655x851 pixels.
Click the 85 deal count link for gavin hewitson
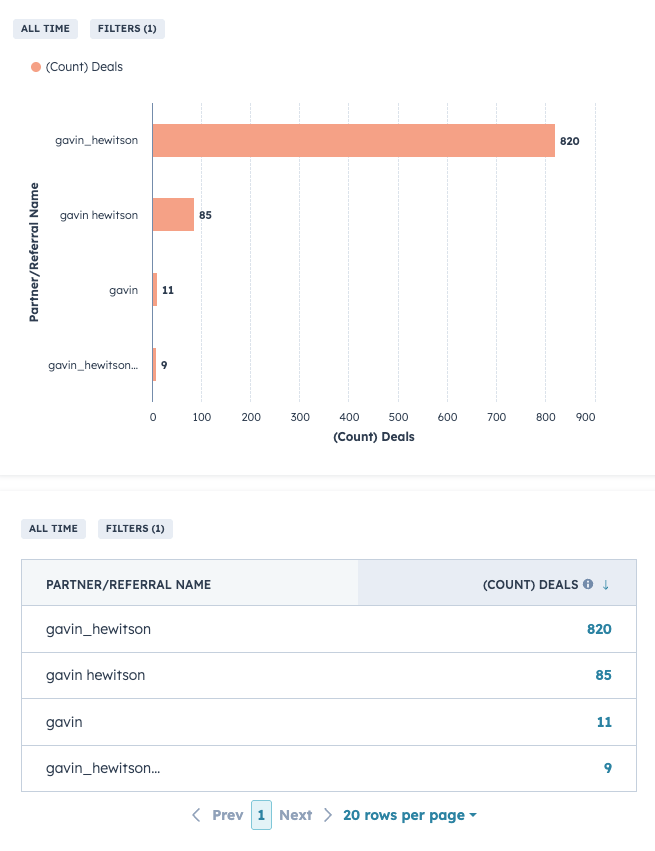pyautogui.click(x=604, y=675)
